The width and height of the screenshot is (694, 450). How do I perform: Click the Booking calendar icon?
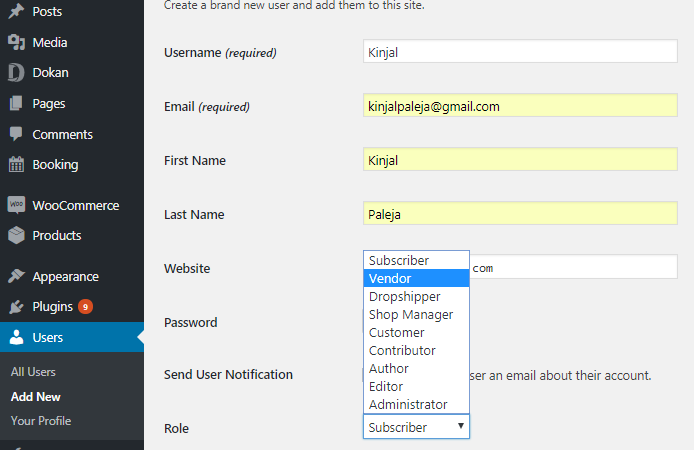coord(16,164)
